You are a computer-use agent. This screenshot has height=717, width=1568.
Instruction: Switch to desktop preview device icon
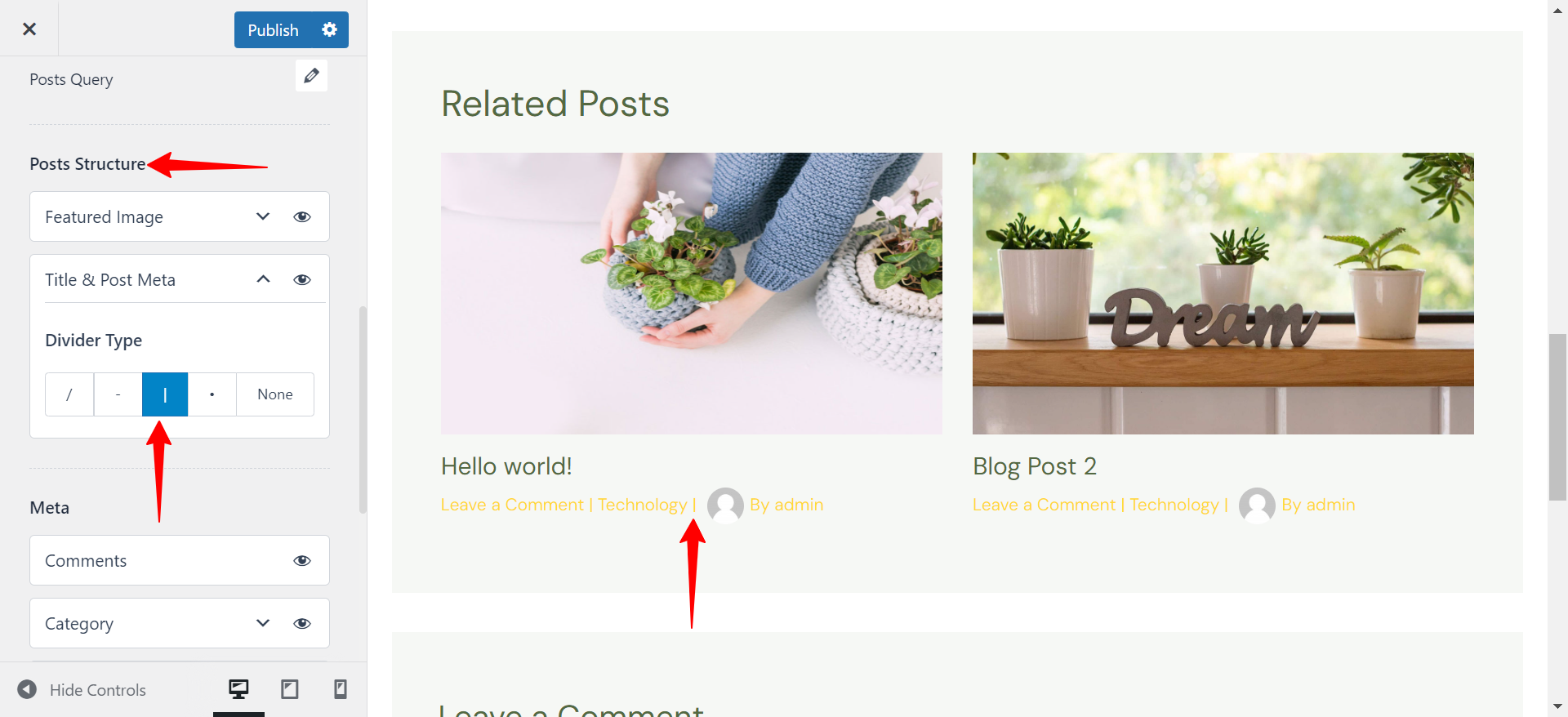click(238, 689)
